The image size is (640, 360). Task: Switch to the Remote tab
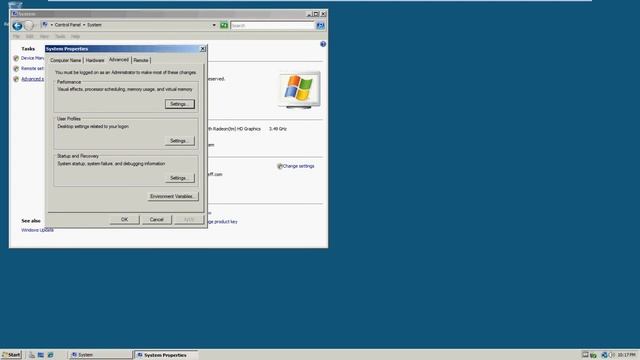pyautogui.click(x=141, y=60)
